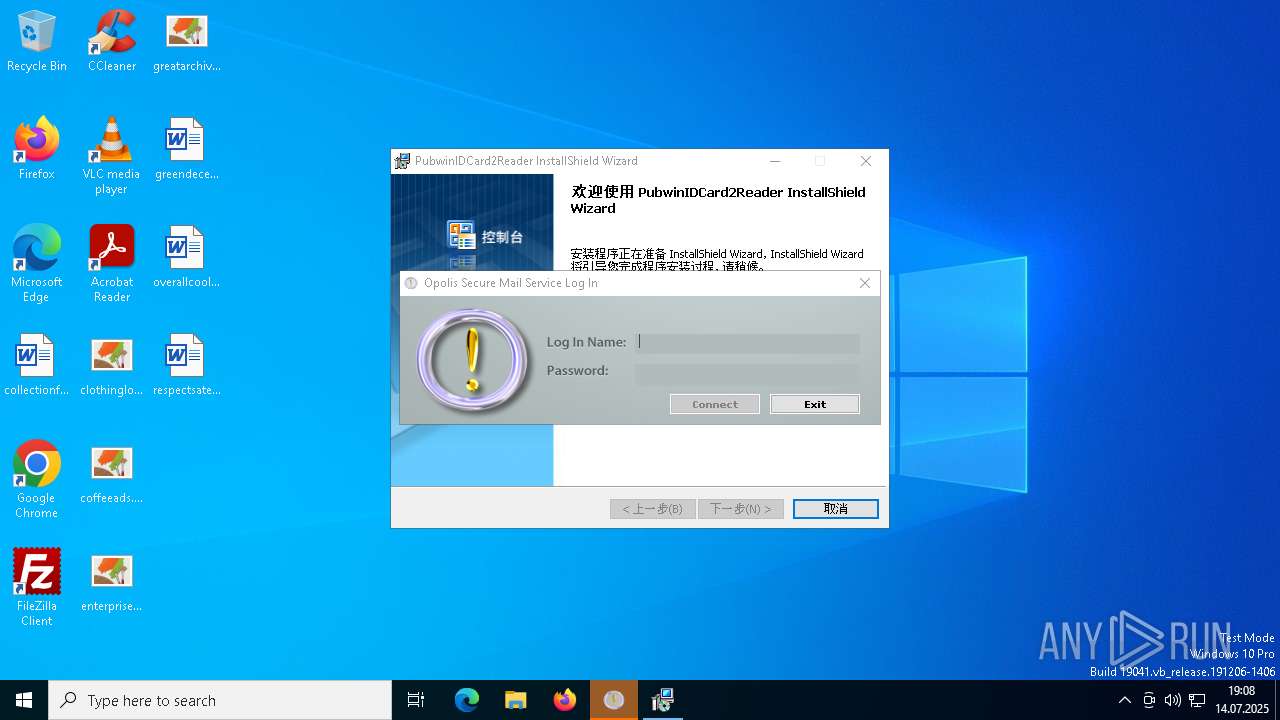Click the Opolis dialog title bar icon
This screenshot has width=1280, height=720.
click(411, 283)
